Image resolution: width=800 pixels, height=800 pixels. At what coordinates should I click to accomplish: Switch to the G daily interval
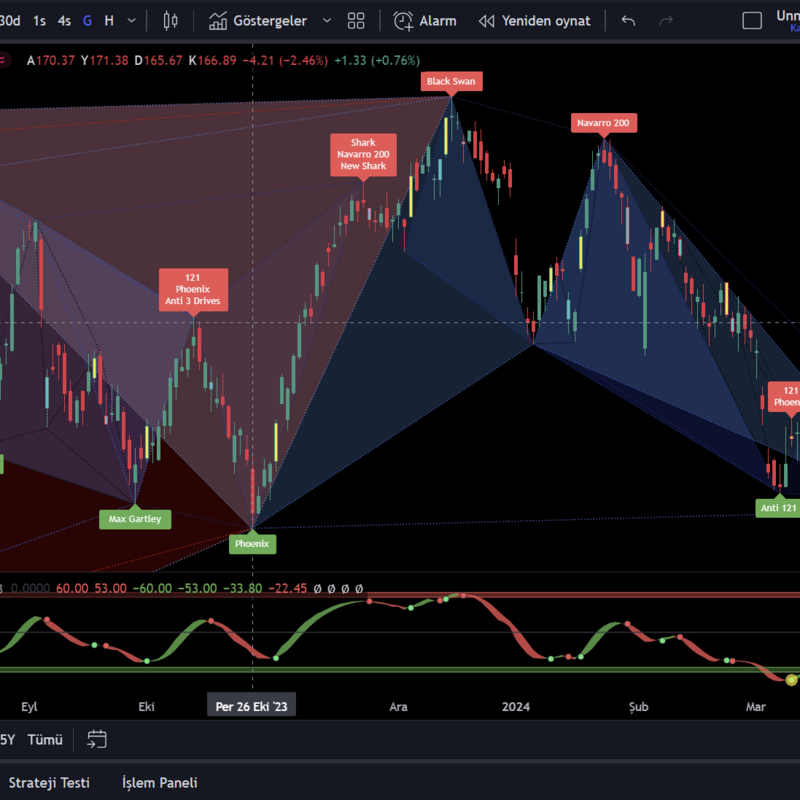(x=88, y=20)
